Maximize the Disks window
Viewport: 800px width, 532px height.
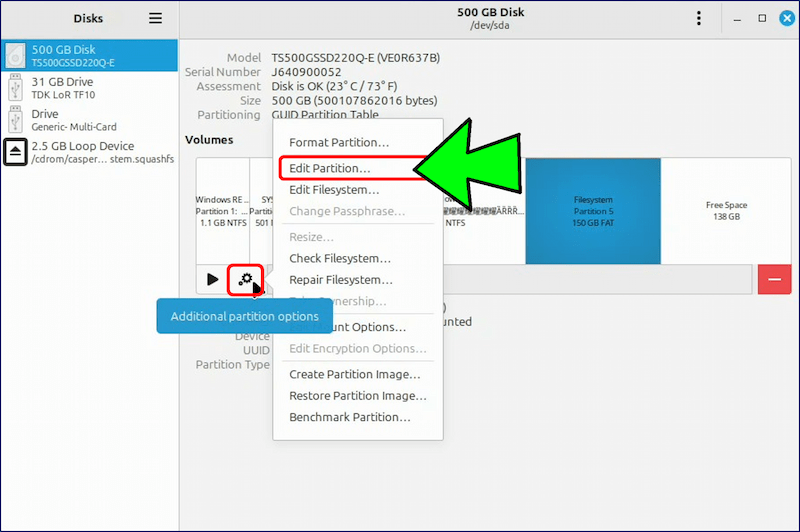(x=762, y=18)
